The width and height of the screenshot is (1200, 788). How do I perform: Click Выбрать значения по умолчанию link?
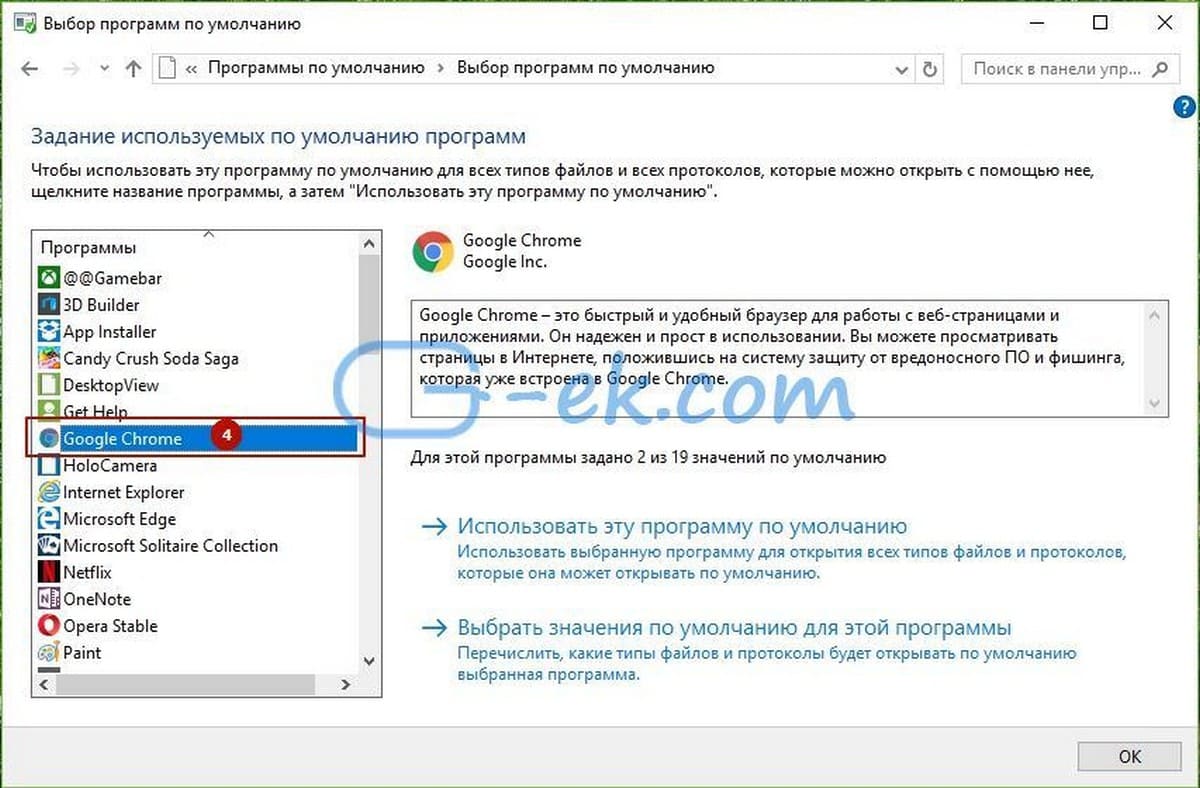coord(734,628)
